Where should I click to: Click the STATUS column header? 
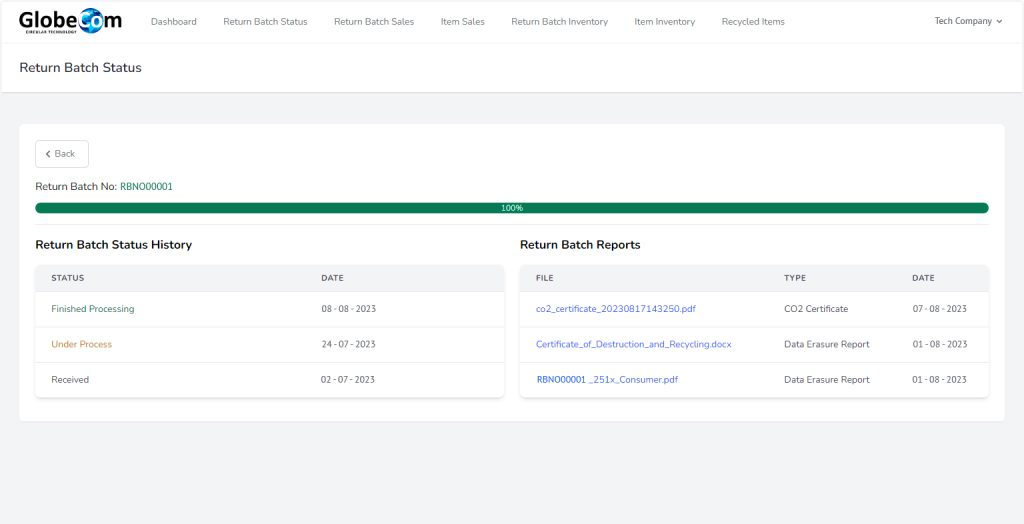(68, 278)
